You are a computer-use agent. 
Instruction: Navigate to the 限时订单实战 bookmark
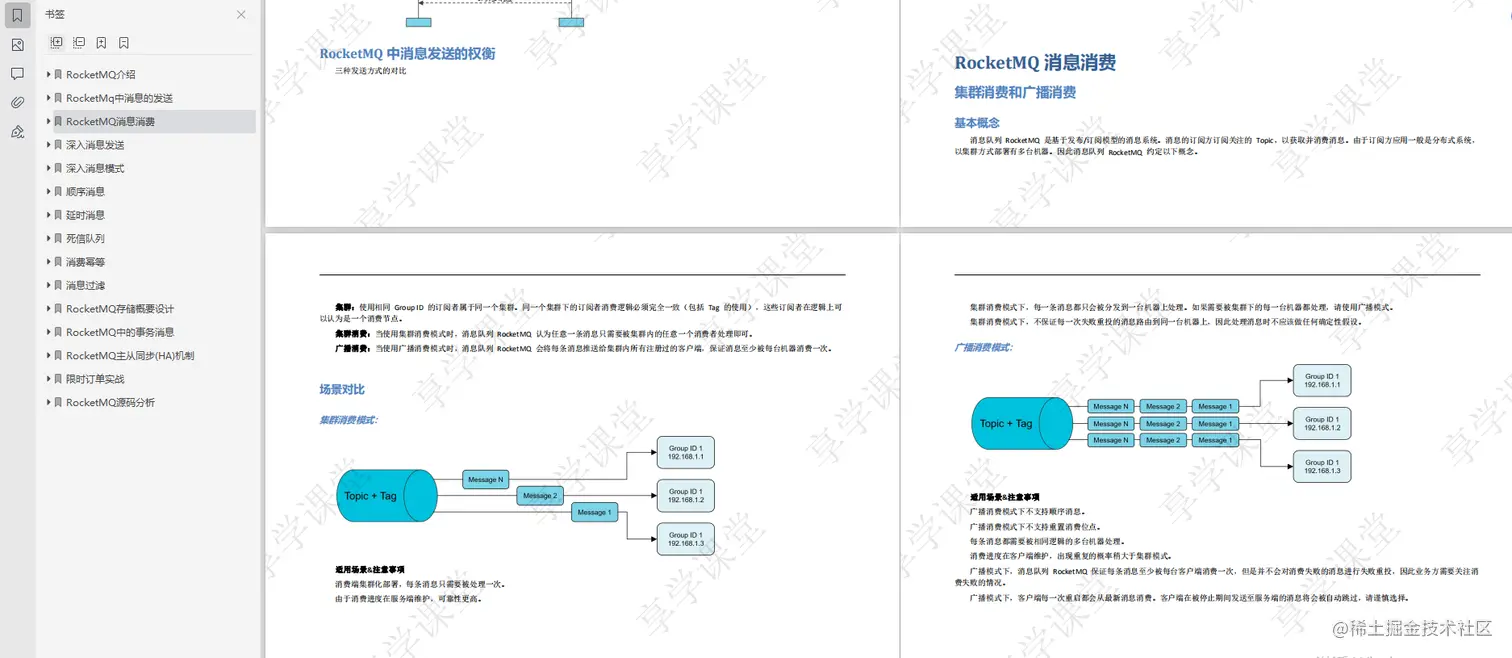coord(95,379)
